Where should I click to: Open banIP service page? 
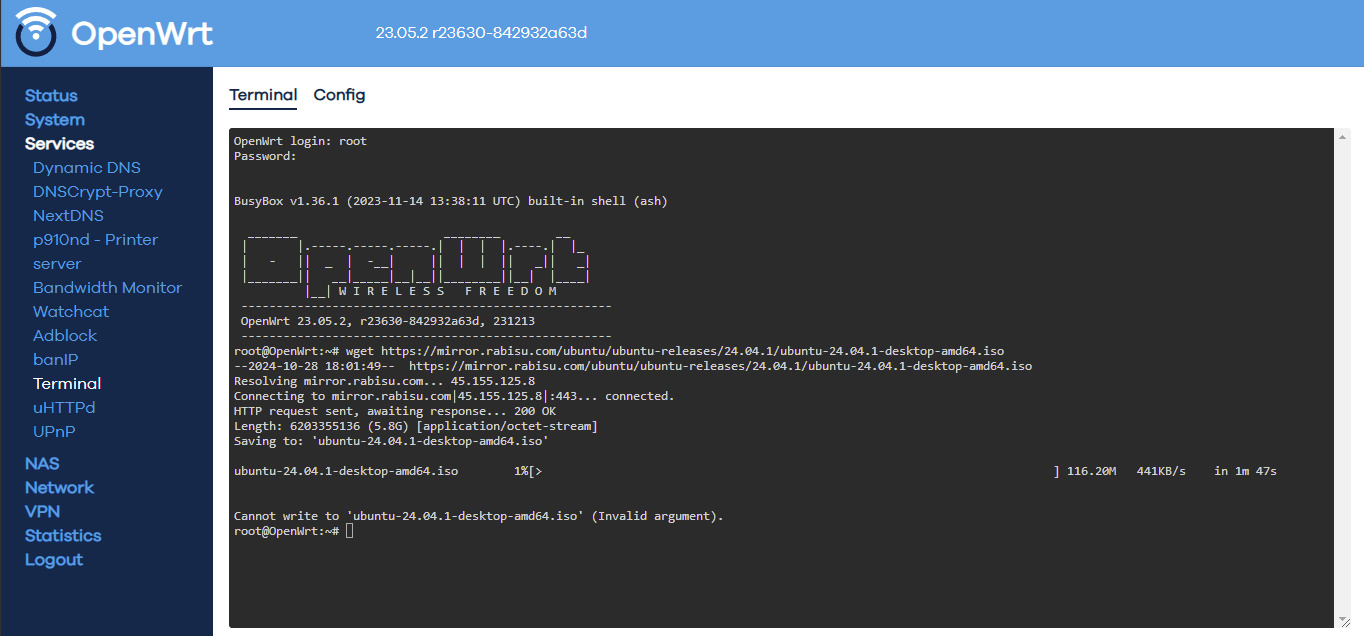click(x=55, y=360)
